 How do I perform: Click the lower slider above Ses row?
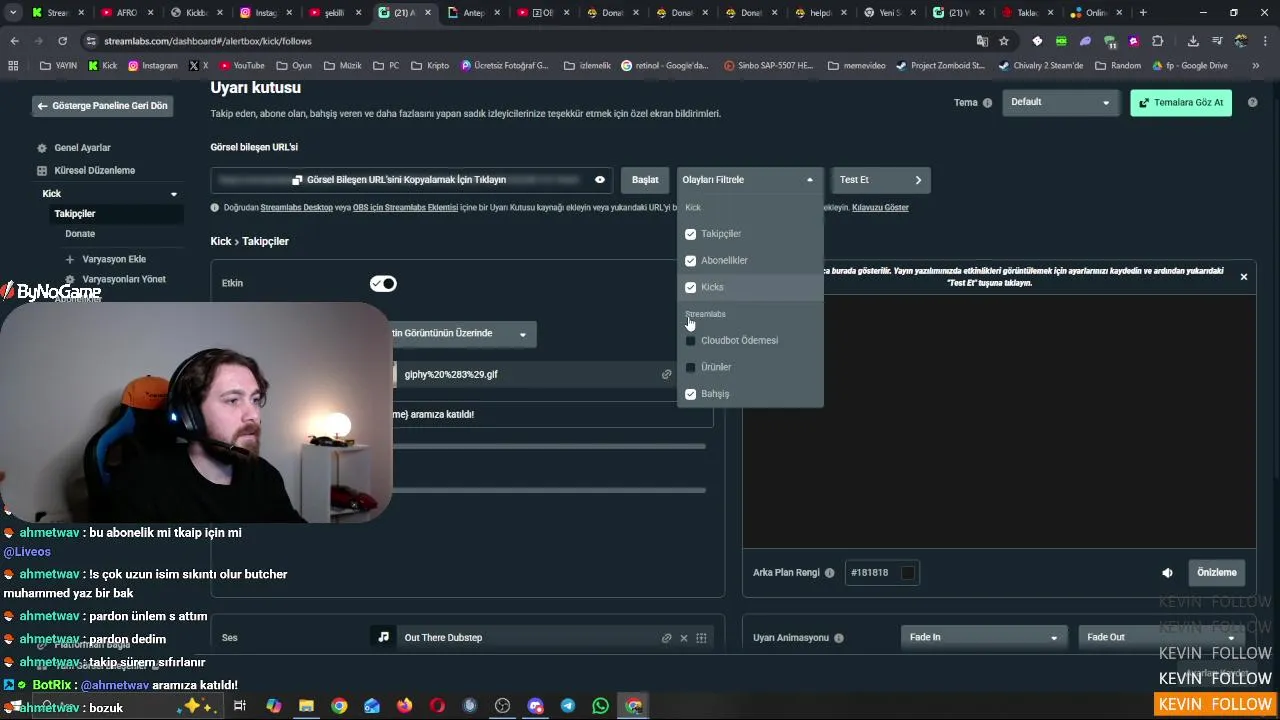click(x=548, y=490)
